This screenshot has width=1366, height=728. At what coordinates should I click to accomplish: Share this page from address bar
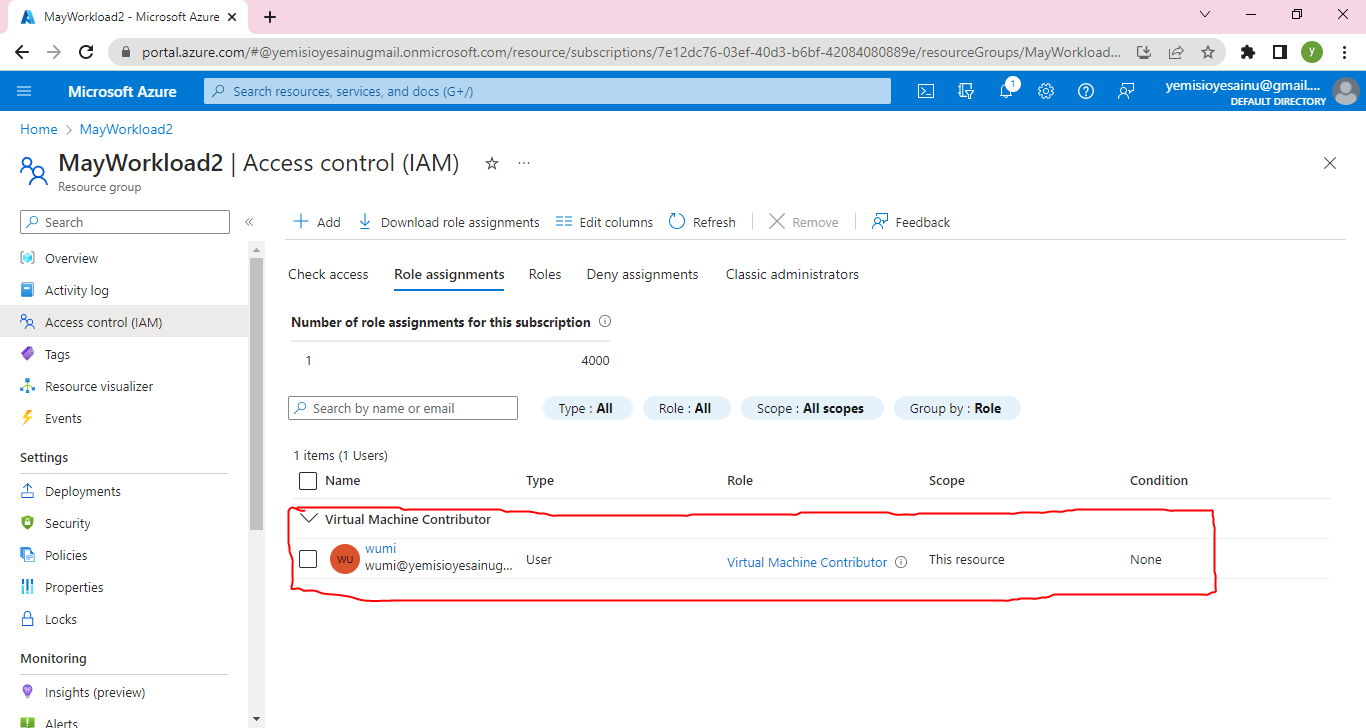[x=1176, y=52]
